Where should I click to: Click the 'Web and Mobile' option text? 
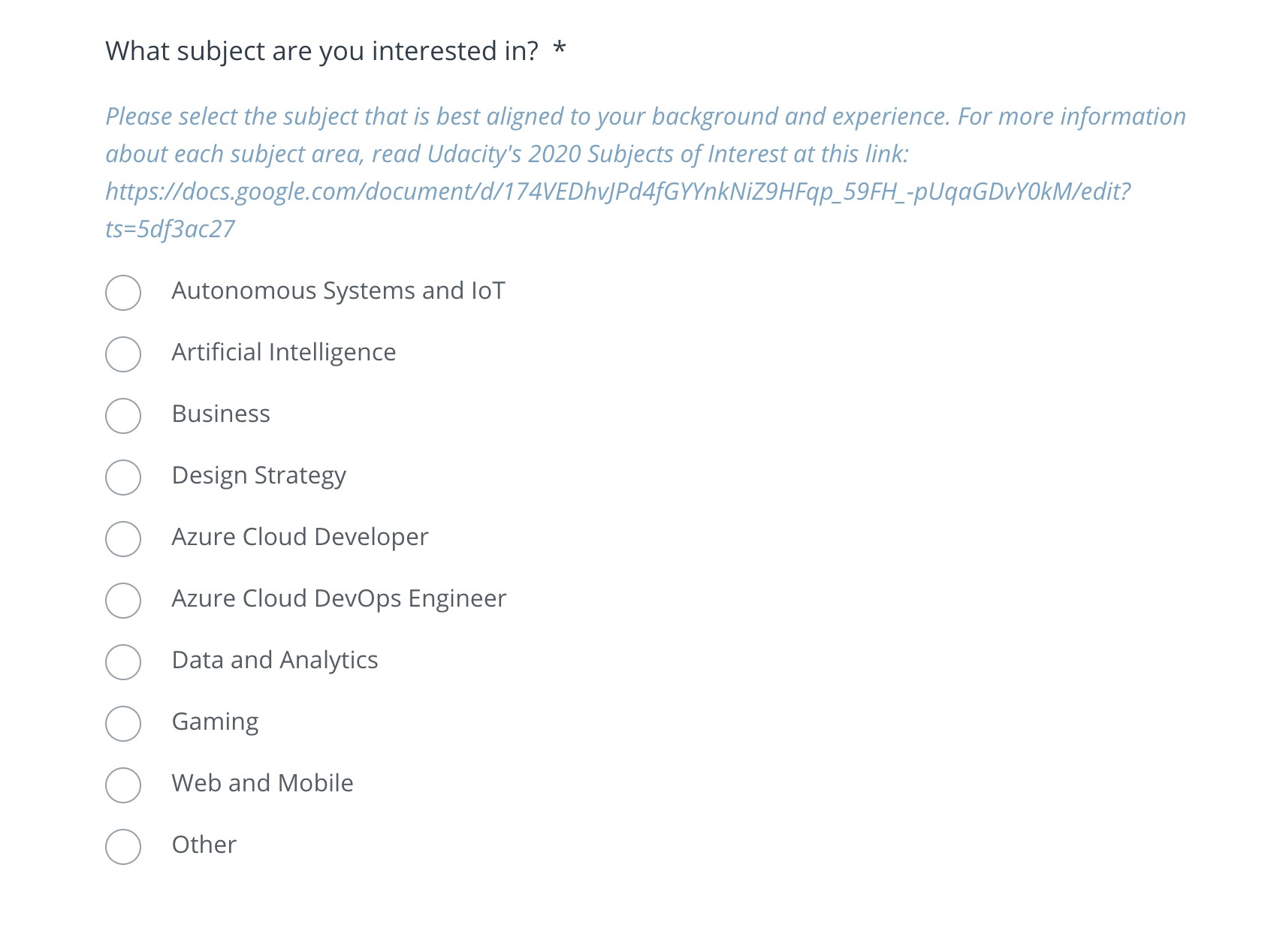(x=262, y=783)
